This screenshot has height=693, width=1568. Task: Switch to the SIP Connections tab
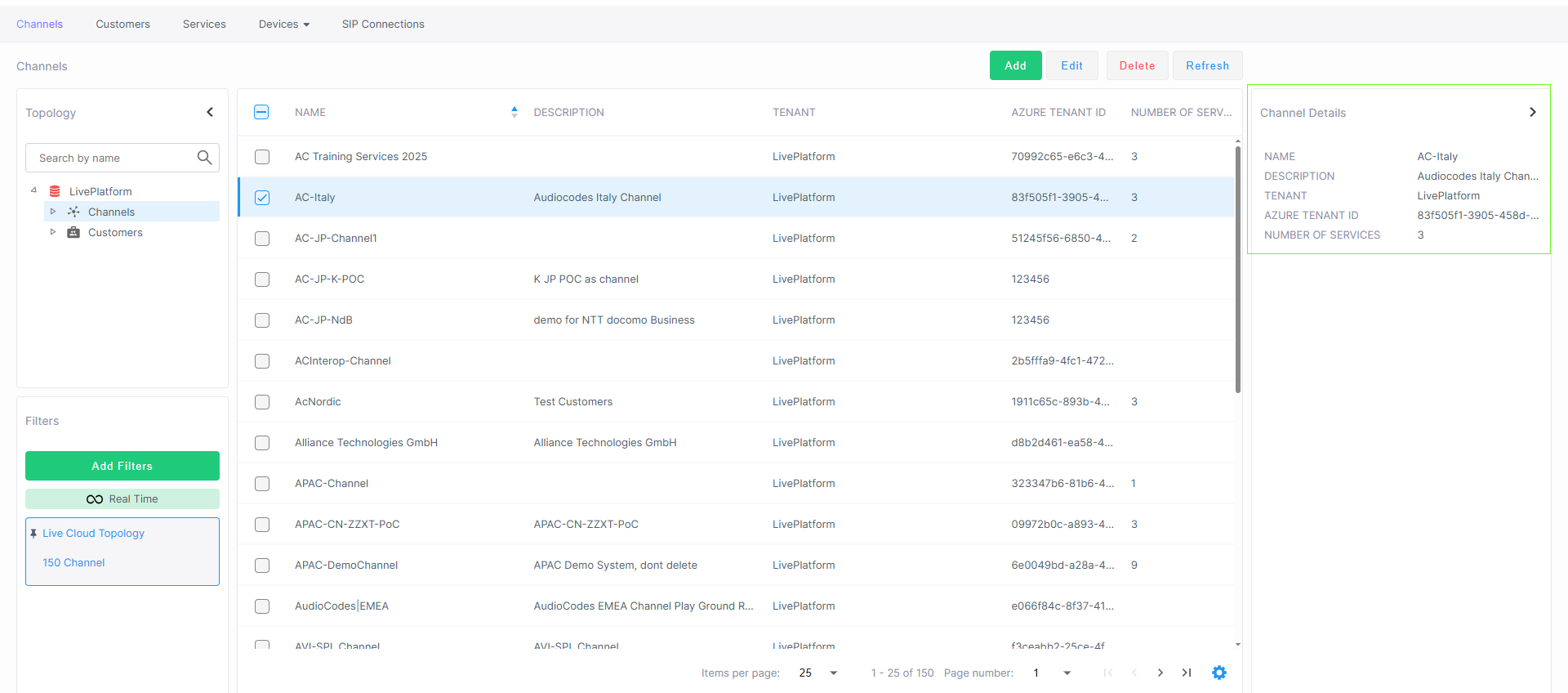(383, 25)
